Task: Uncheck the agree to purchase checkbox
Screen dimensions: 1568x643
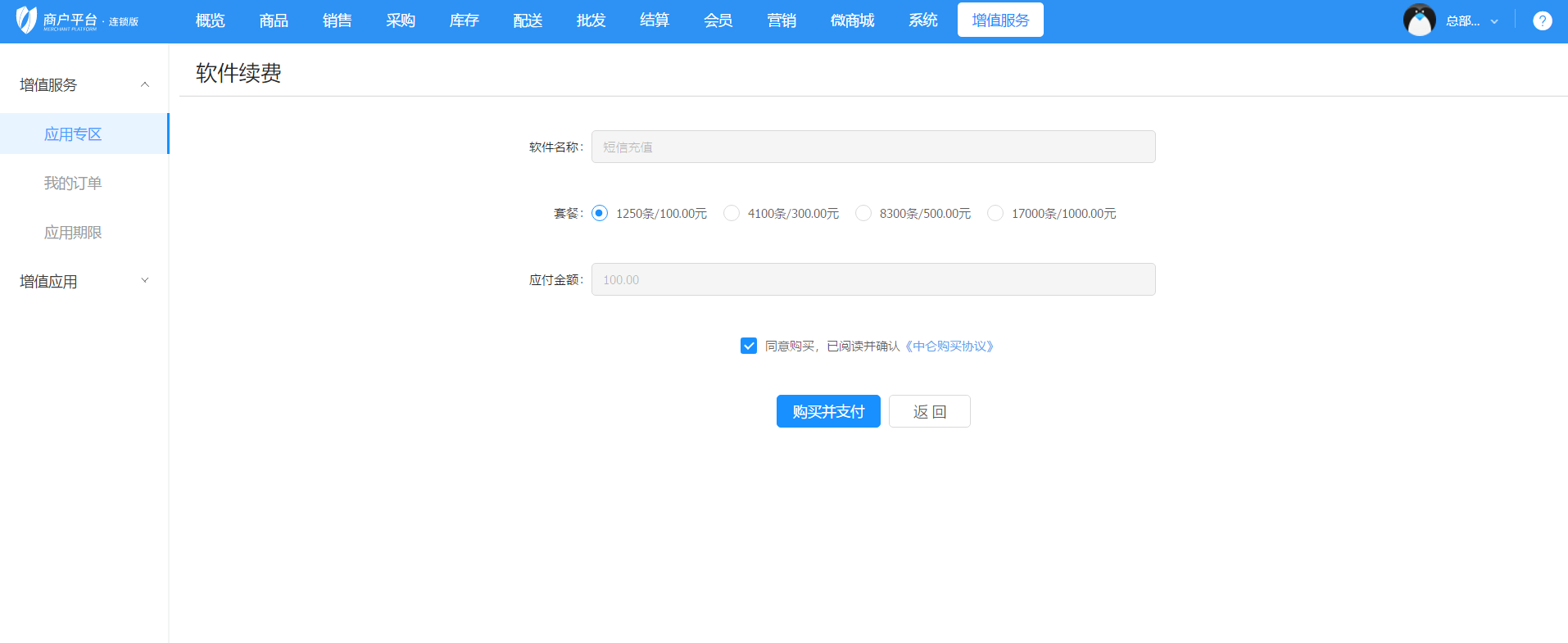Action: (749, 346)
